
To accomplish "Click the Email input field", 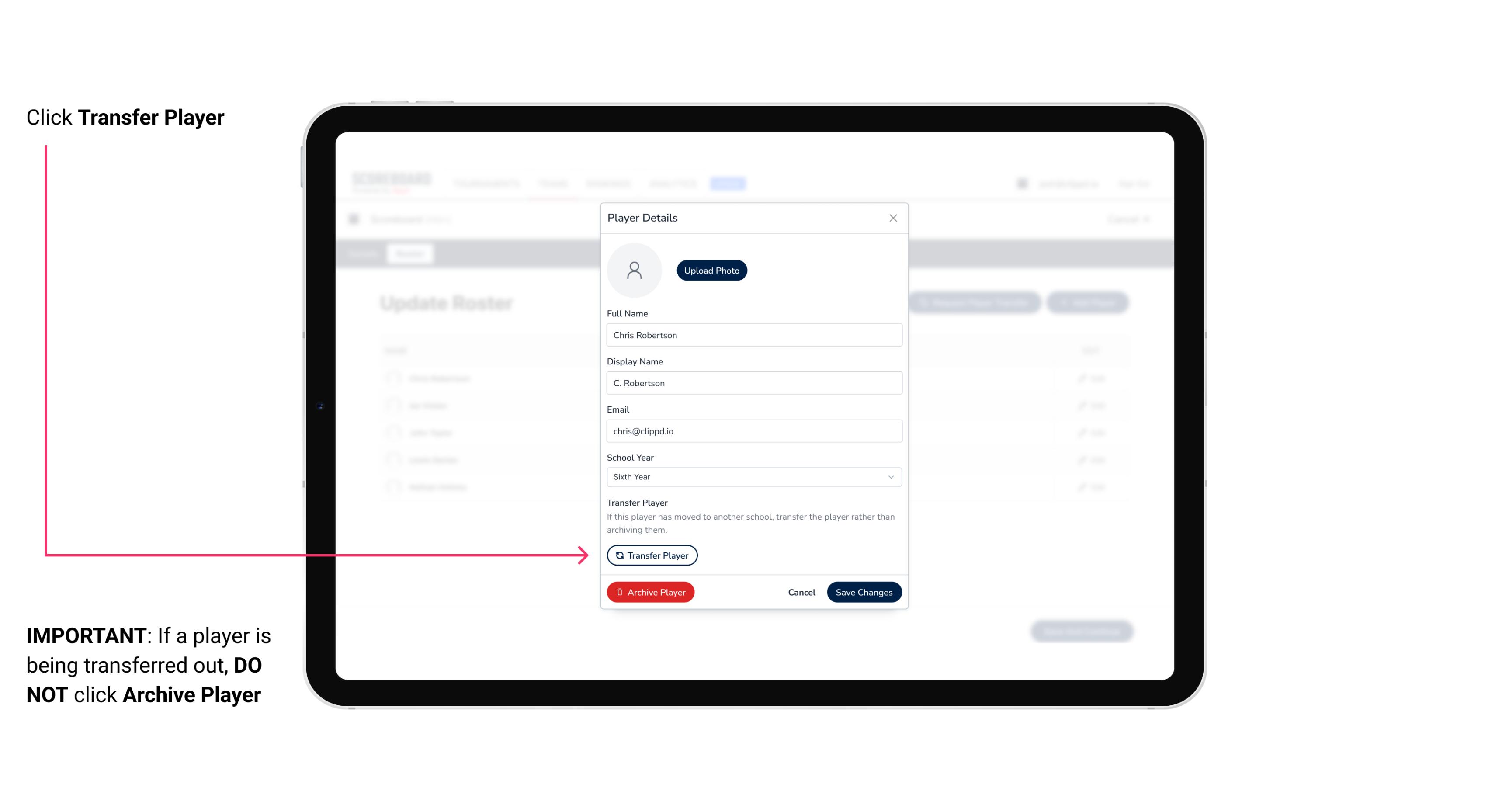I will click(x=754, y=431).
